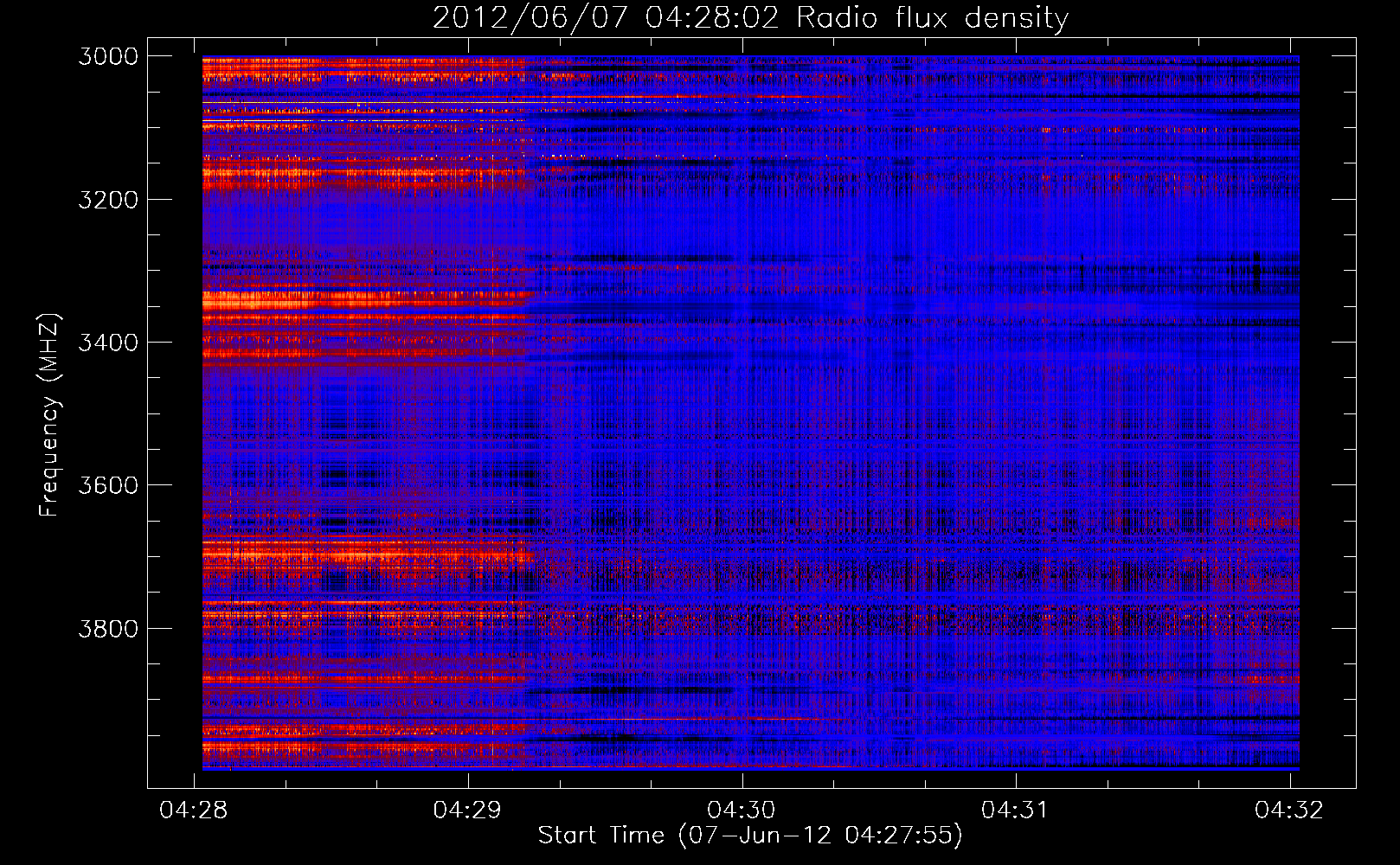This screenshot has width=1400, height=865.
Task: Click the 3400 frequency axis label
Action: point(108,343)
